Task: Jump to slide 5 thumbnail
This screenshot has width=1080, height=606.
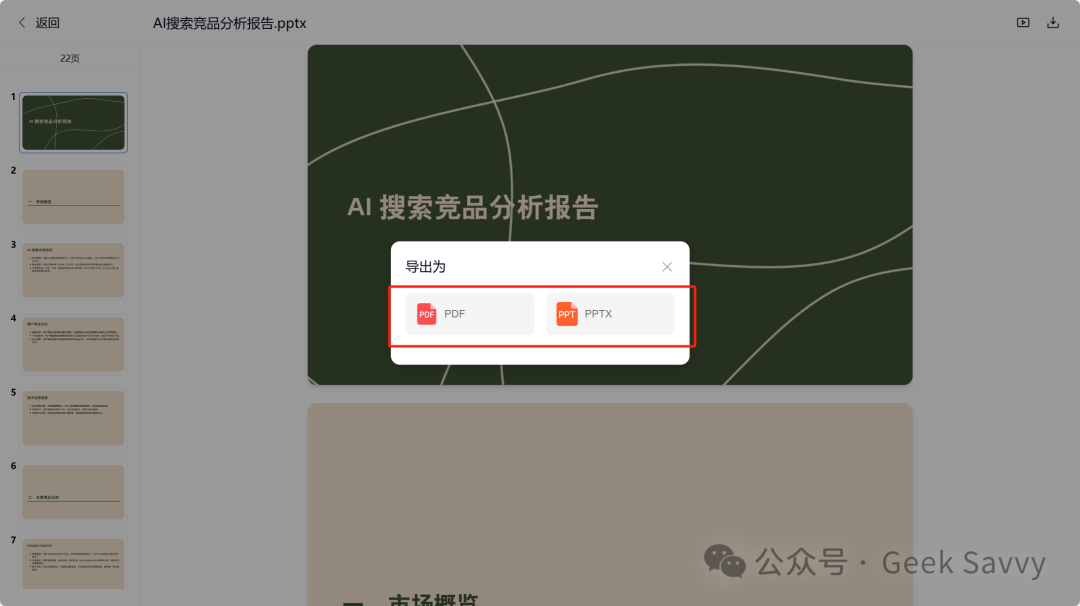Action: coord(74,418)
